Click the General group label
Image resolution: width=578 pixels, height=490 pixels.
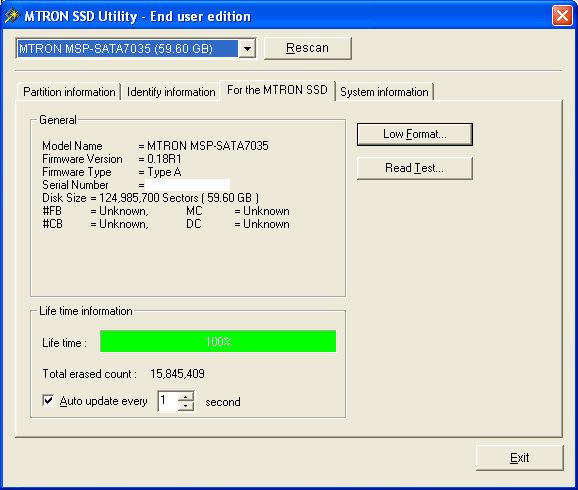pos(58,120)
